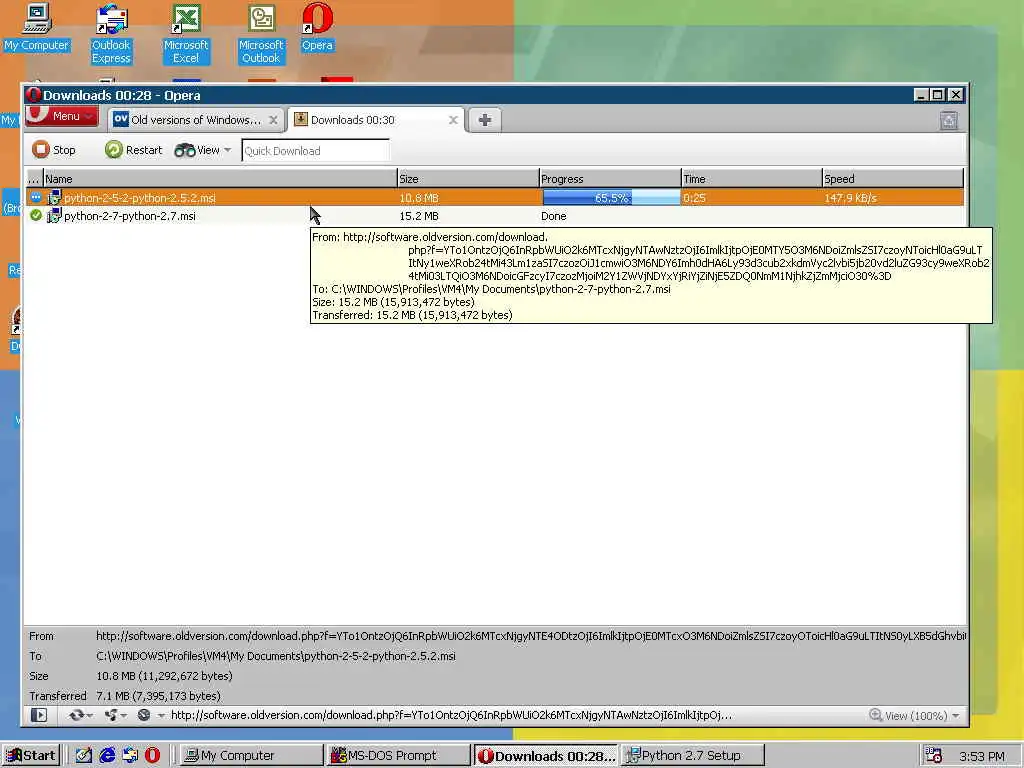The image size is (1024, 768).
Task: Click the Downloads 00:28 taskbar button
Action: click(x=546, y=756)
